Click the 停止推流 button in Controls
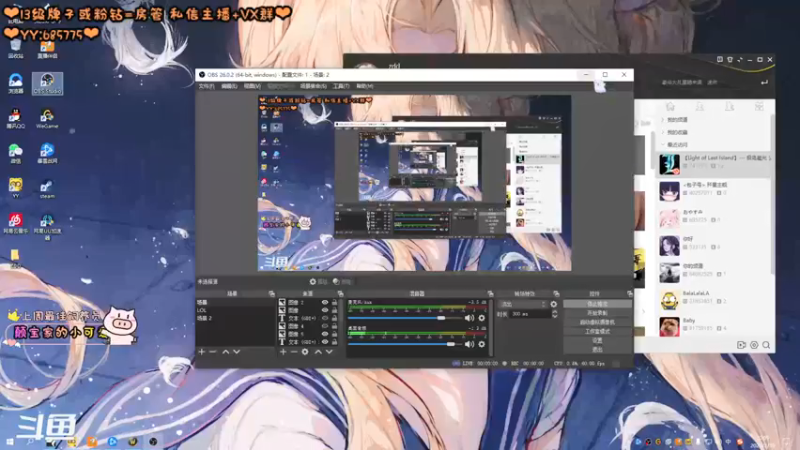 tap(597, 304)
